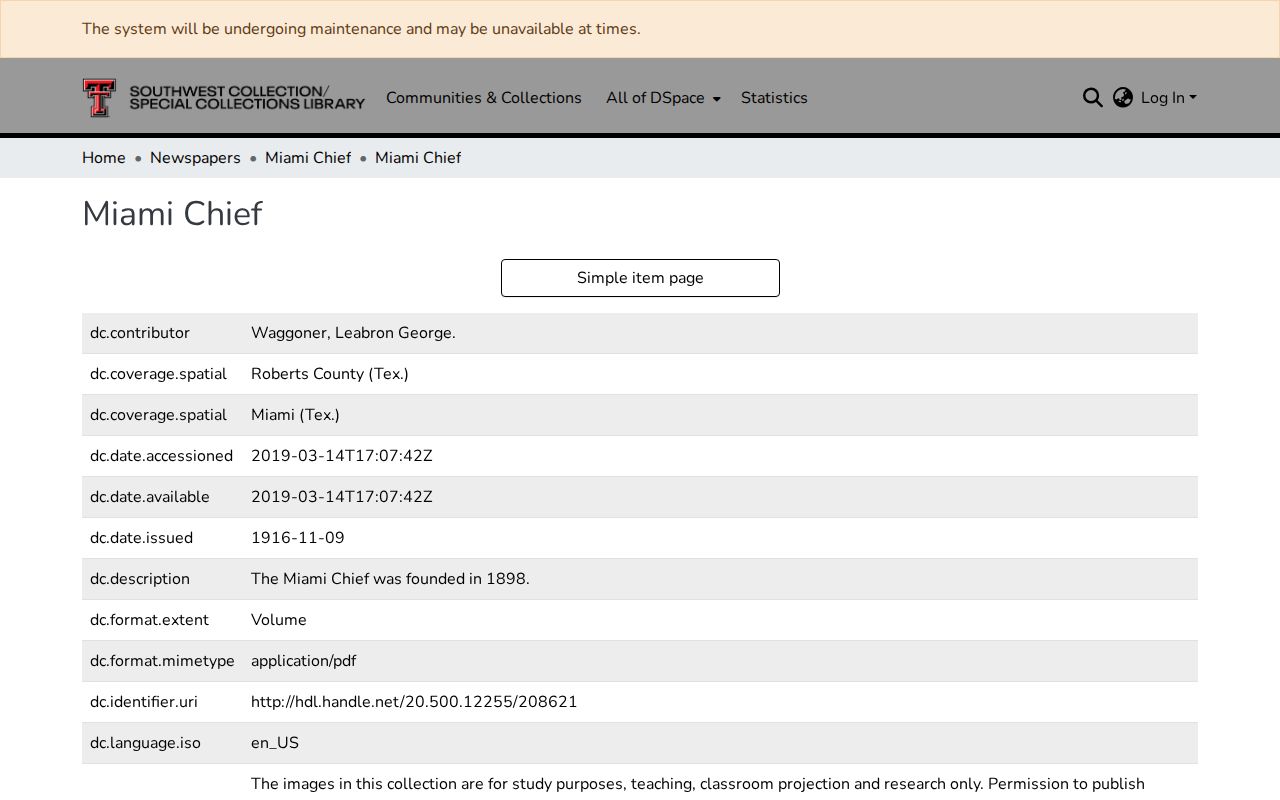Click Roberts County (Tex.) value

tap(330, 374)
